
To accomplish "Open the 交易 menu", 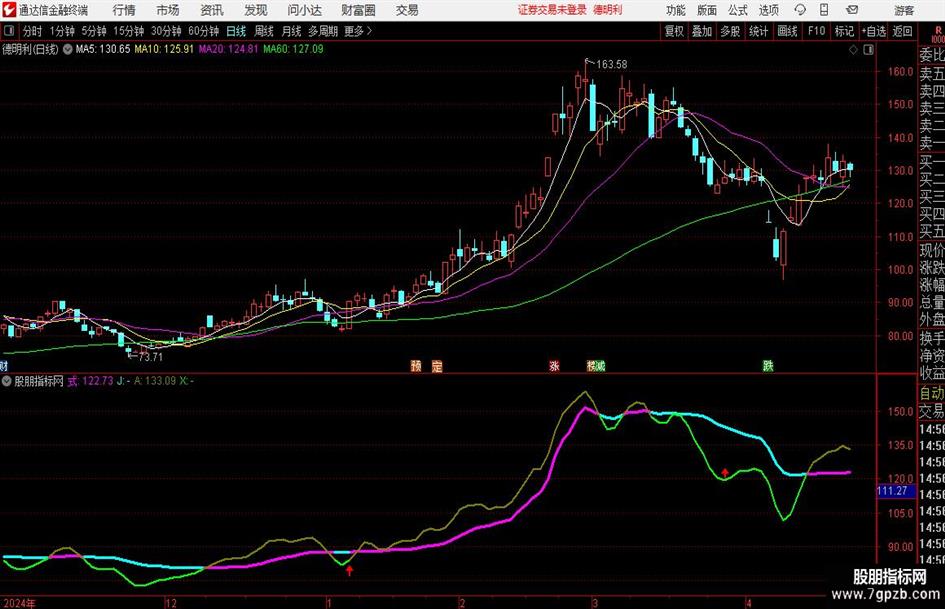I will pos(407,10).
